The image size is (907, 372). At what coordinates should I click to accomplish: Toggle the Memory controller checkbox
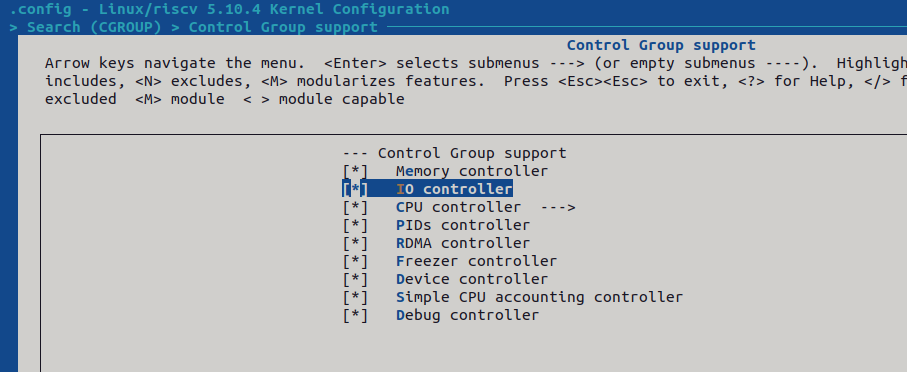click(355, 171)
